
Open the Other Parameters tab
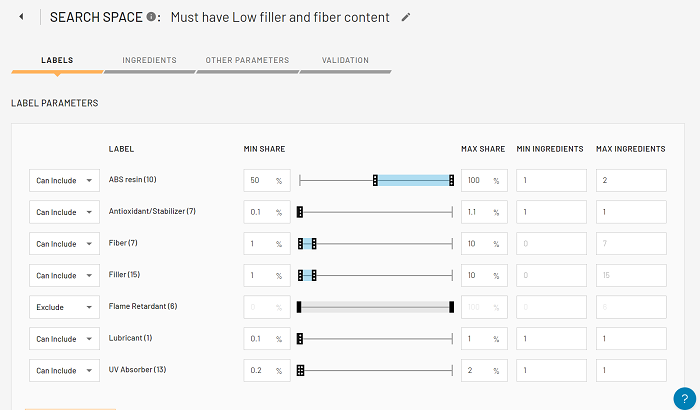[x=247, y=61]
